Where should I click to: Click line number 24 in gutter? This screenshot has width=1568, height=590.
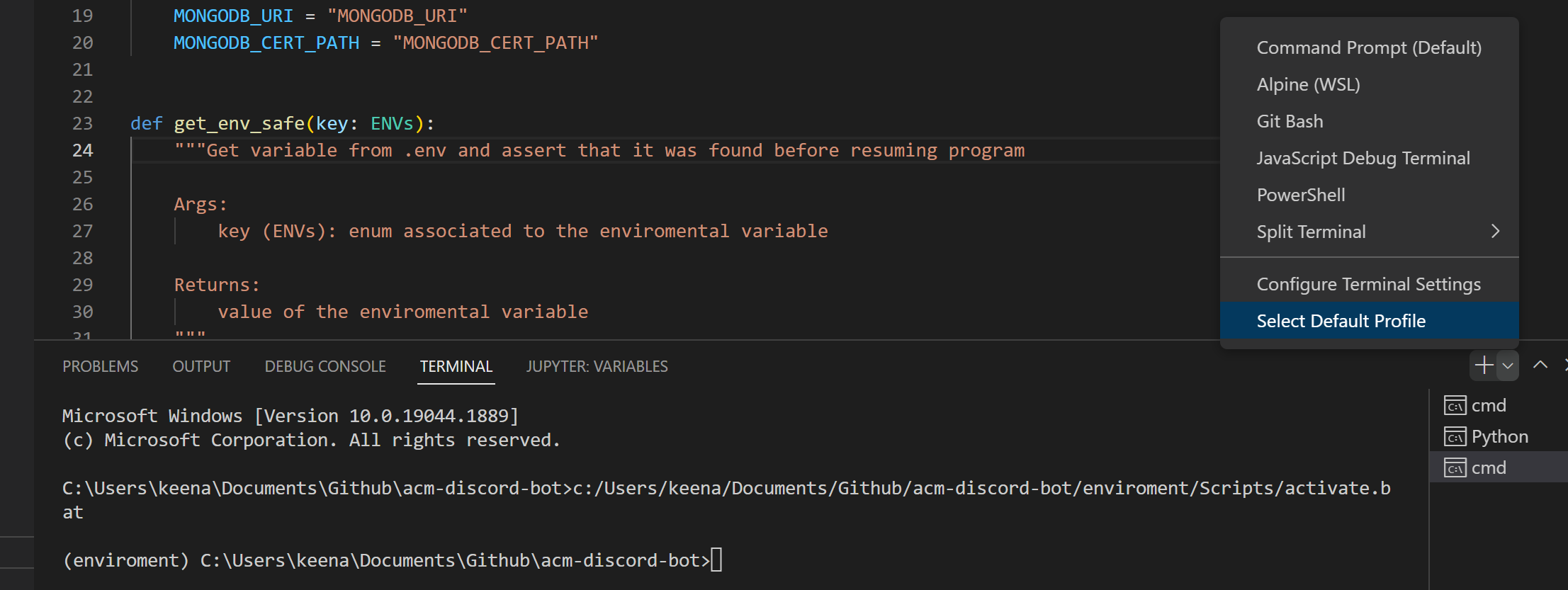tap(82, 150)
